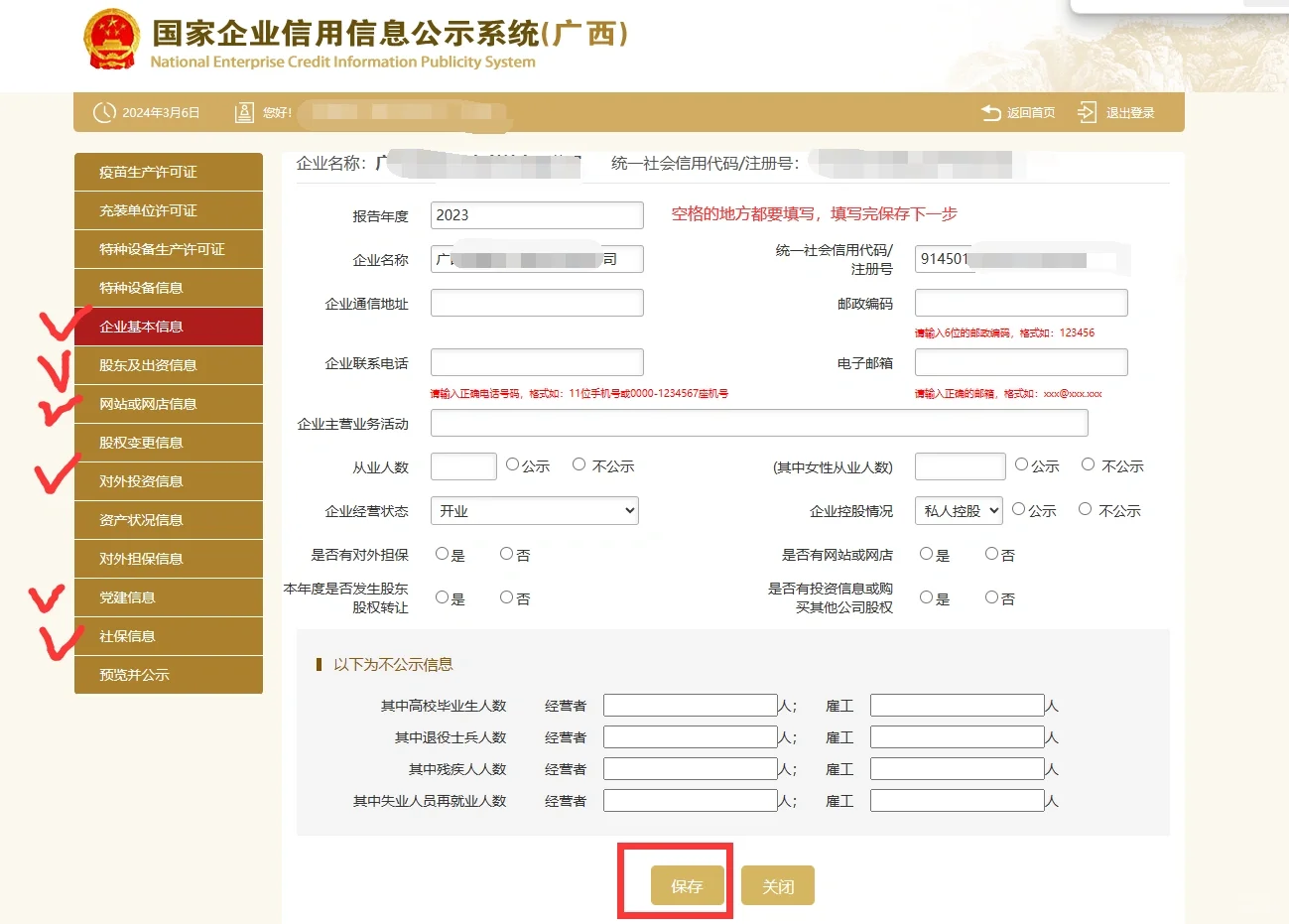Expand the 企业经营状态 dropdown showing 开业
This screenshot has height=924, width=1289.
tap(535, 511)
